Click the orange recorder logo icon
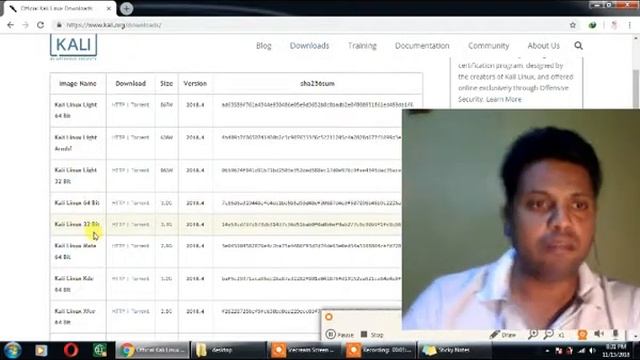This screenshot has height=360, width=640. [329, 317]
